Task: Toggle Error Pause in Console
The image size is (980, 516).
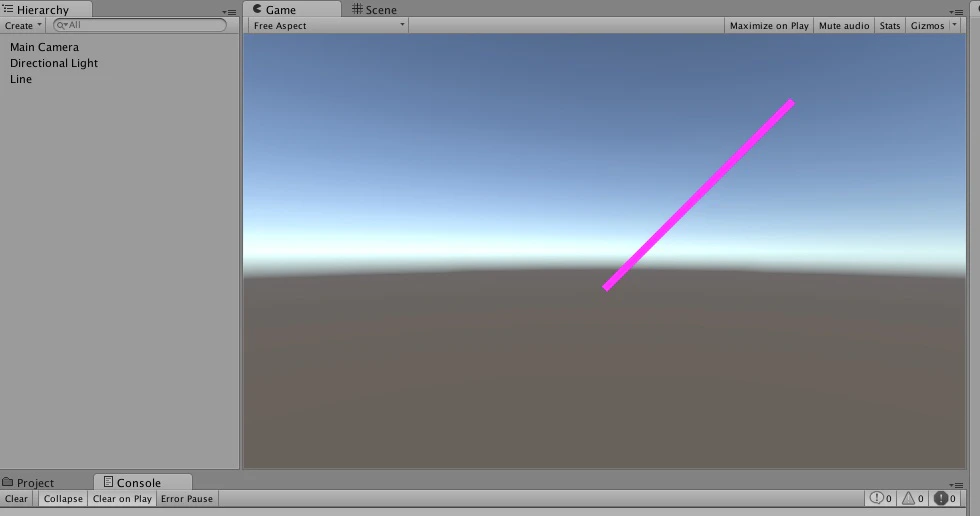Action: (x=187, y=499)
